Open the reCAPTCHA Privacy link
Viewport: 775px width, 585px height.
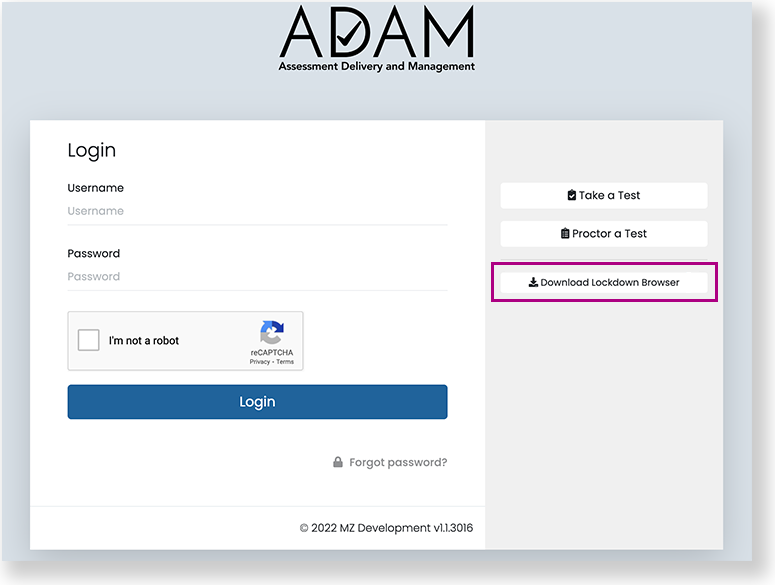coord(259,362)
